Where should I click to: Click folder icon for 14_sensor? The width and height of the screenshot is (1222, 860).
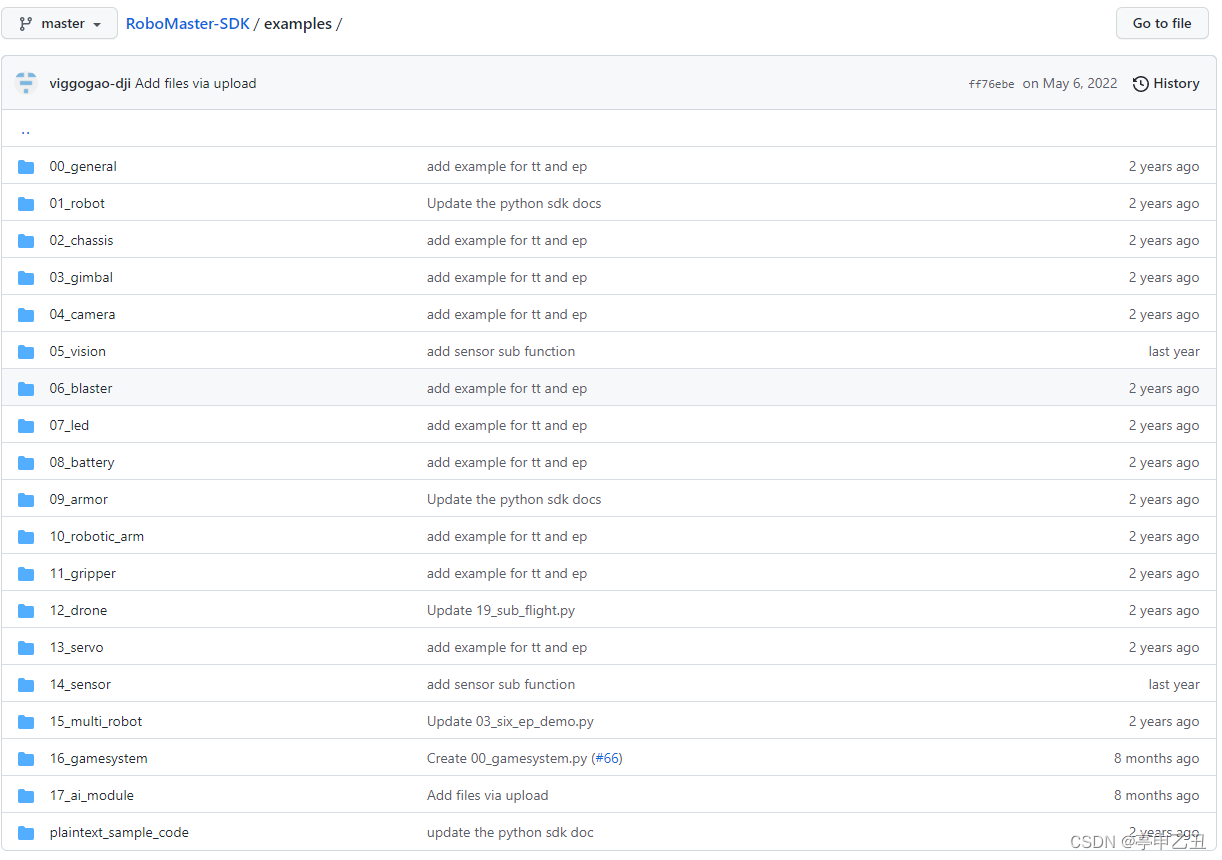tap(26, 685)
